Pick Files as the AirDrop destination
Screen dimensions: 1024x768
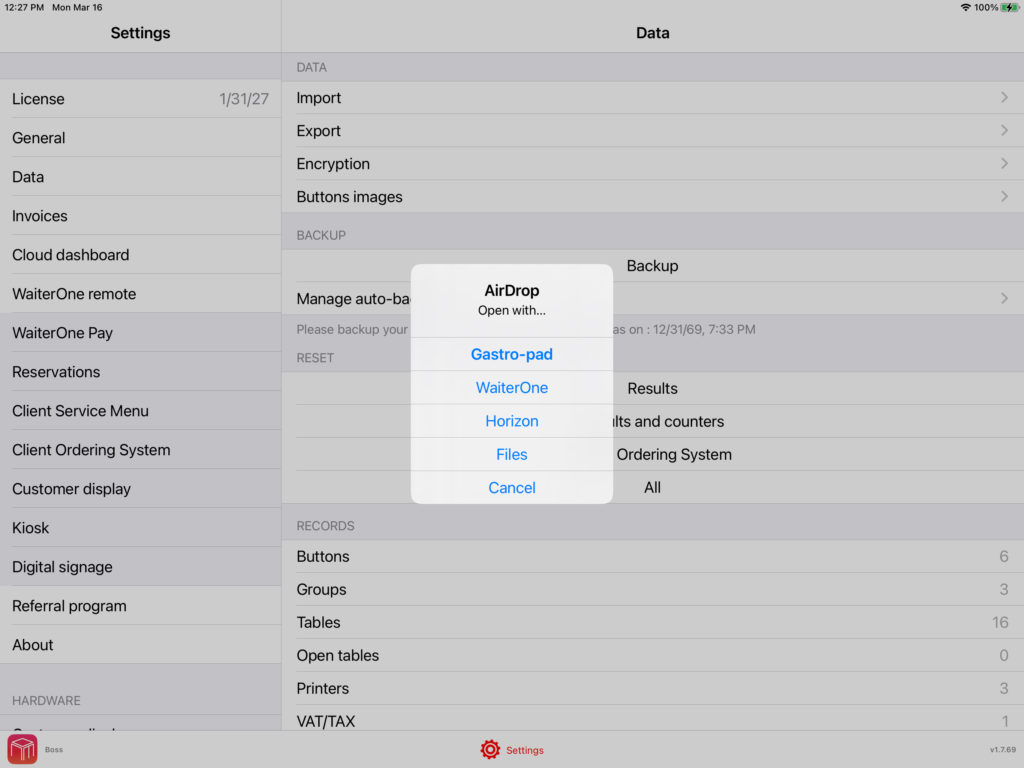pos(512,454)
